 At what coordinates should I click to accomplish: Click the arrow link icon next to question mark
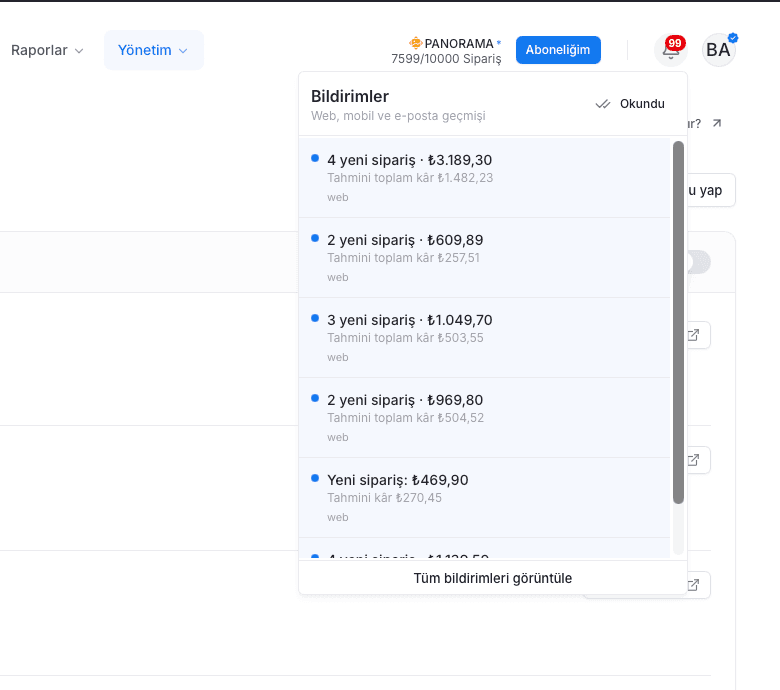[x=717, y=123]
